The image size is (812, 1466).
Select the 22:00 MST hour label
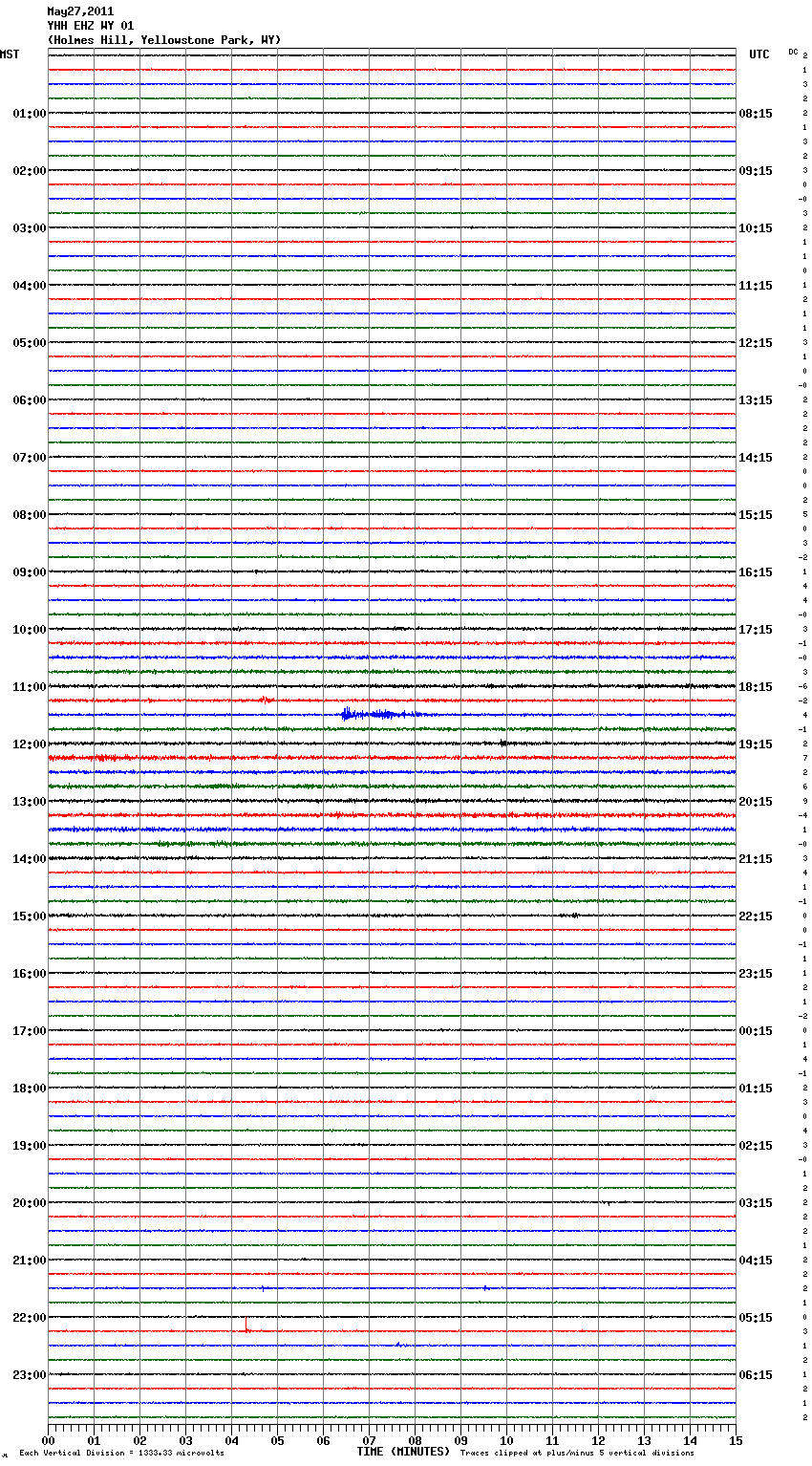[x=29, y=1318]
